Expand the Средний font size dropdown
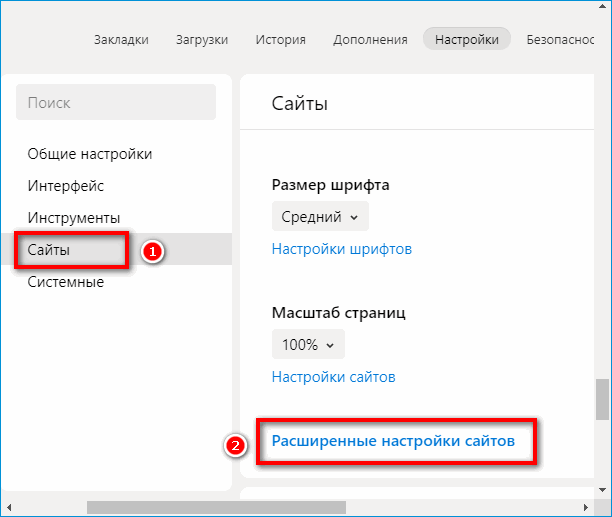 pyautogui.click(x=320, y=216)
